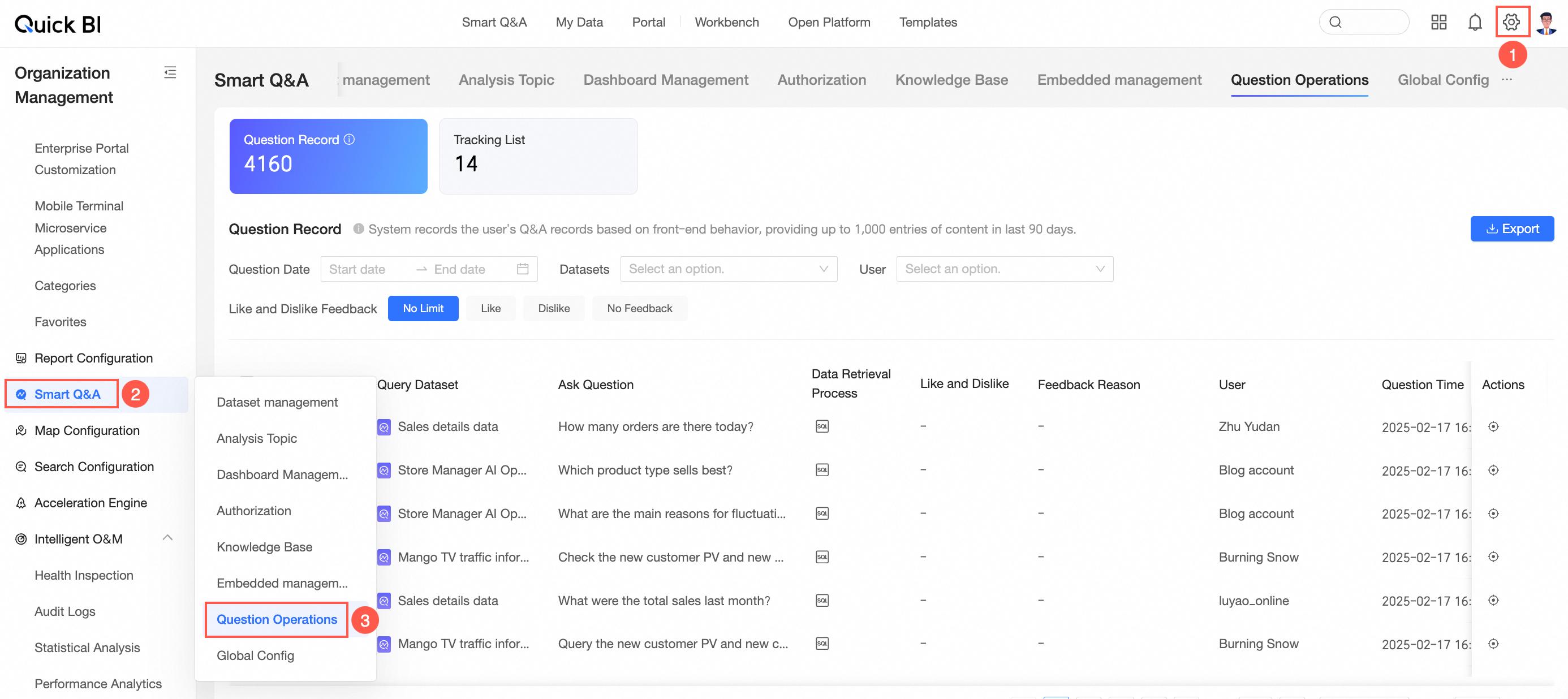Open the Datasets selection dropdown
This screenshot has height=699, width=1568.
729,268
